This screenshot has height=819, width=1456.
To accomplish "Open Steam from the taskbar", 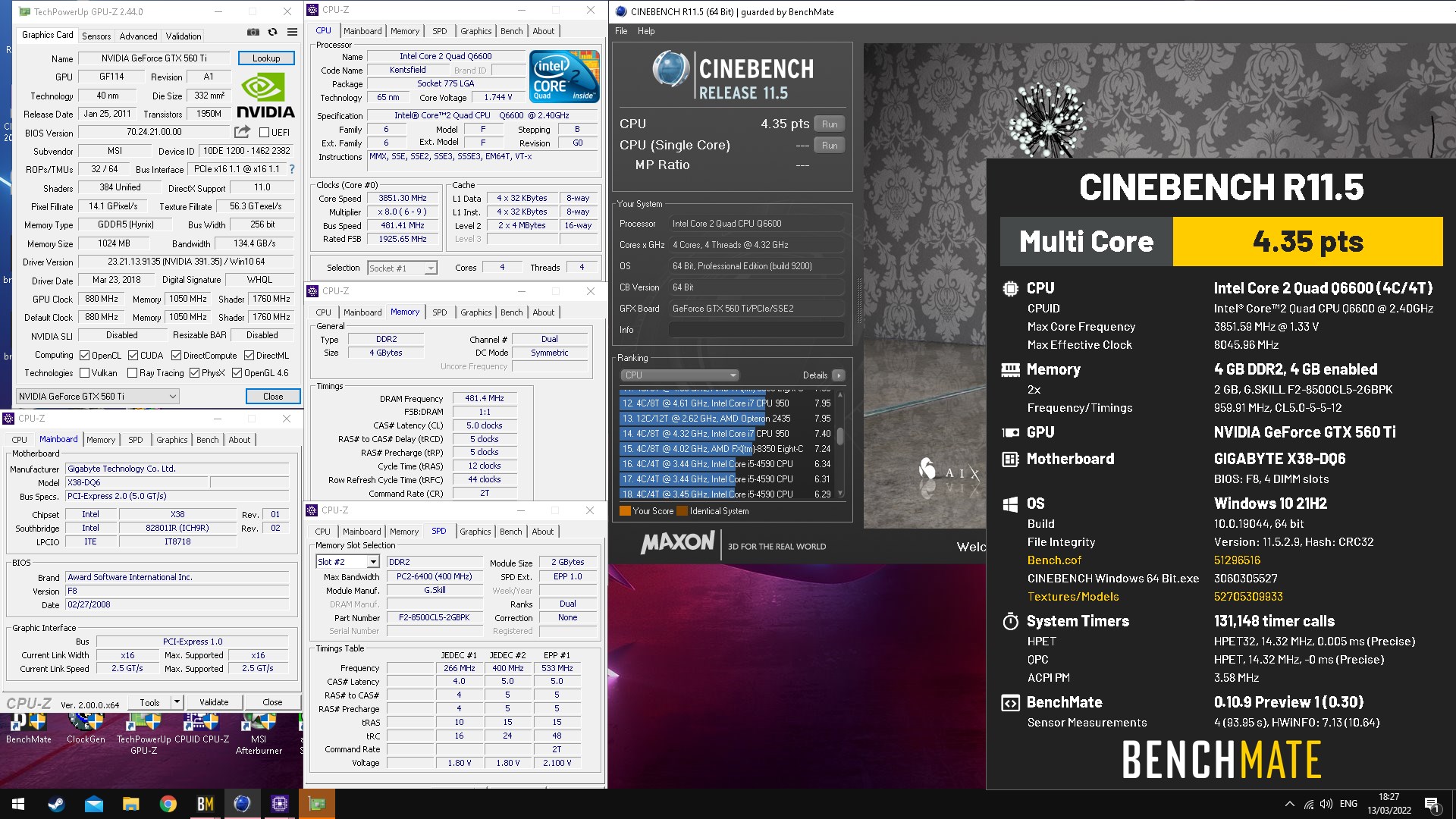I will click(56, 804).
